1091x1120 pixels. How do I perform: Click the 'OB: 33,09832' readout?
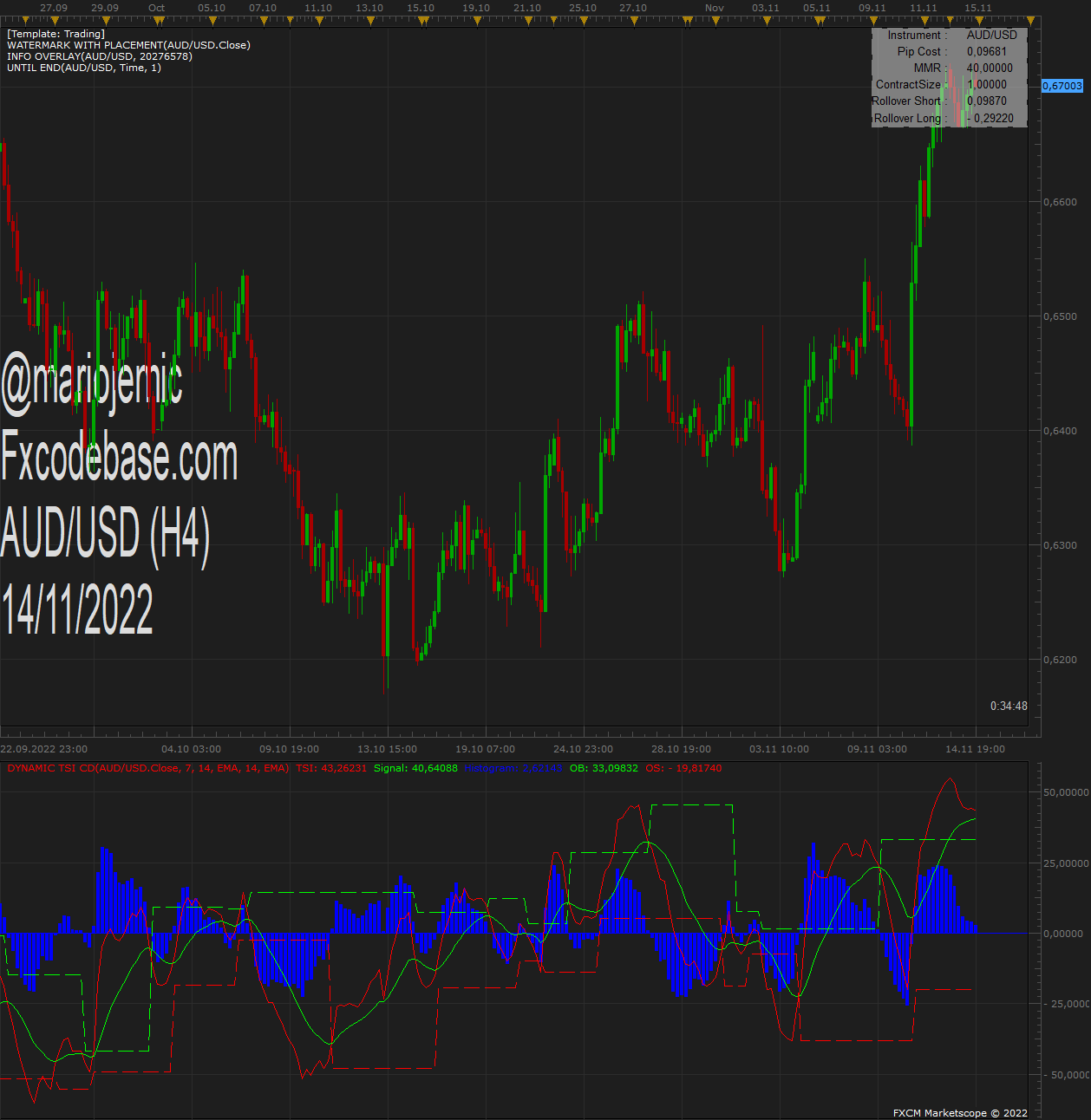[604, 768]
